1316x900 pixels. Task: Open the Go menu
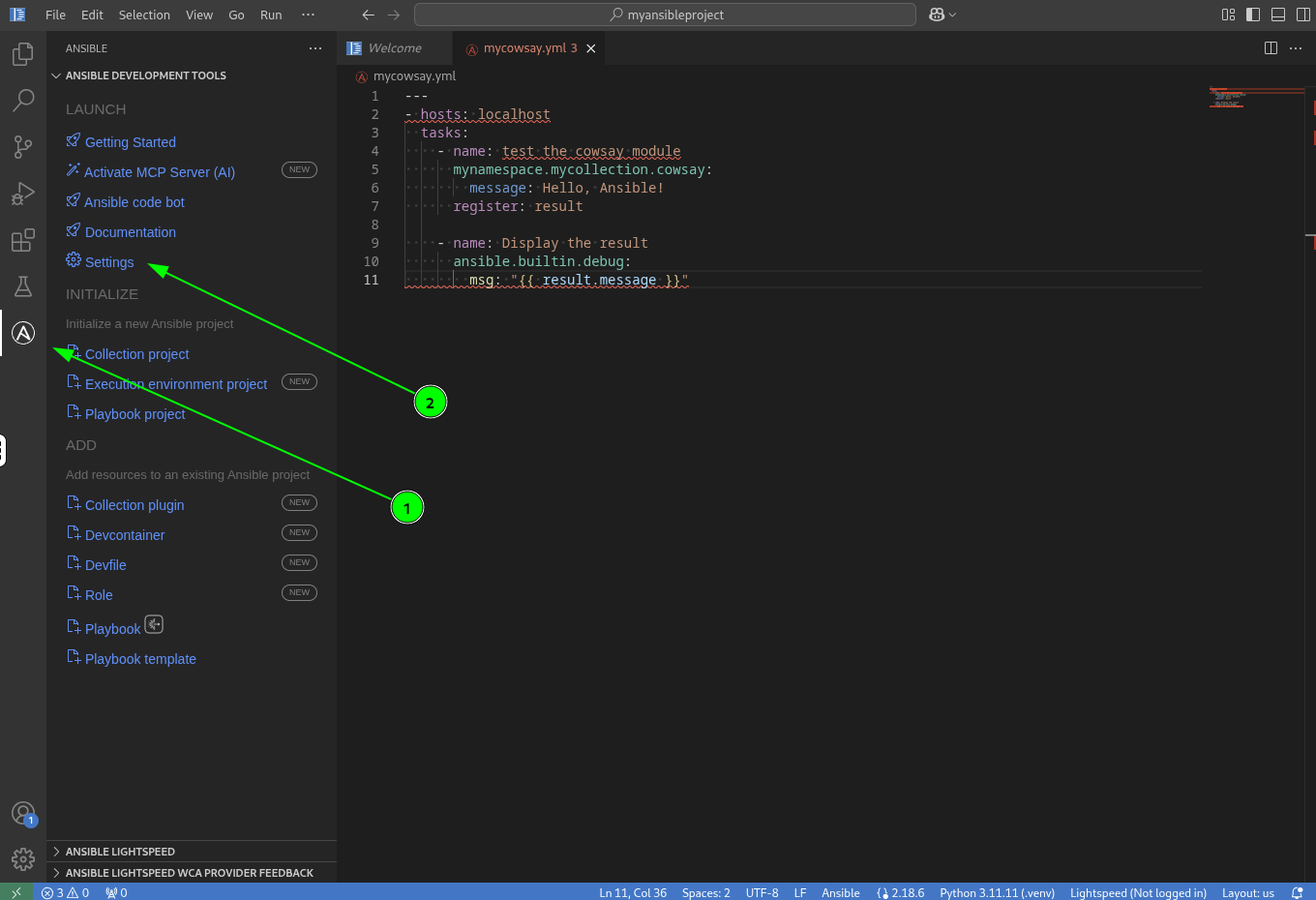[x=236, y=15]
